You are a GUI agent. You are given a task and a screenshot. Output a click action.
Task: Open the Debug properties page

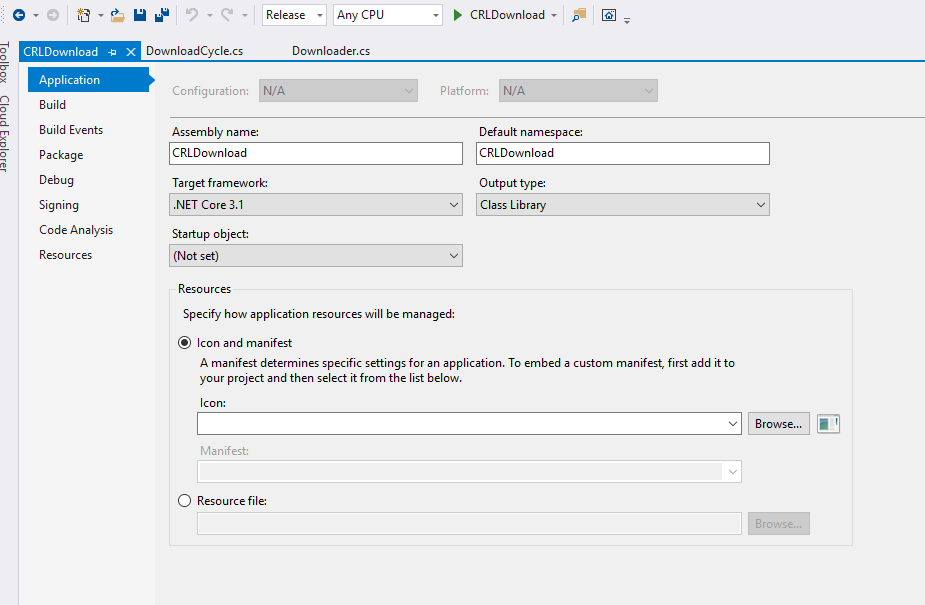(x=57, y=180)
